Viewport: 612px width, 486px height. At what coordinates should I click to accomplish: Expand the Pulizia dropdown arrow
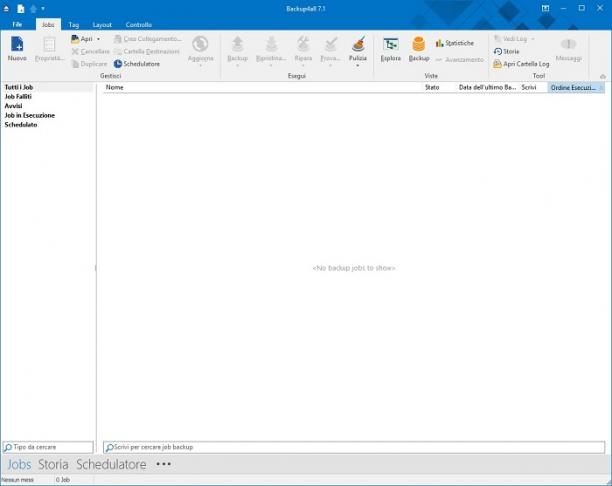tap(358, 66)
